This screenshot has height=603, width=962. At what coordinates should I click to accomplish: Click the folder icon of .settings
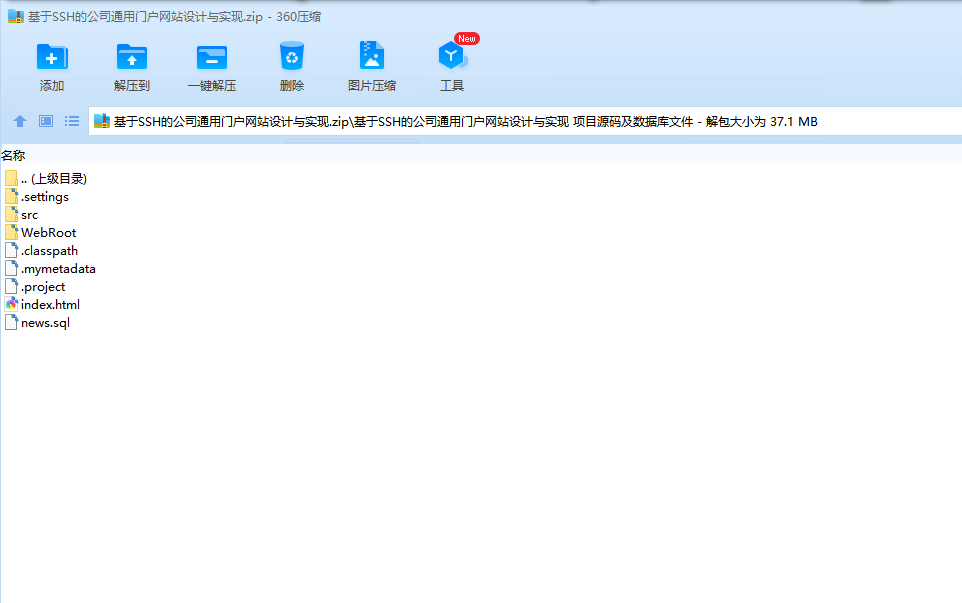[11, 196]
